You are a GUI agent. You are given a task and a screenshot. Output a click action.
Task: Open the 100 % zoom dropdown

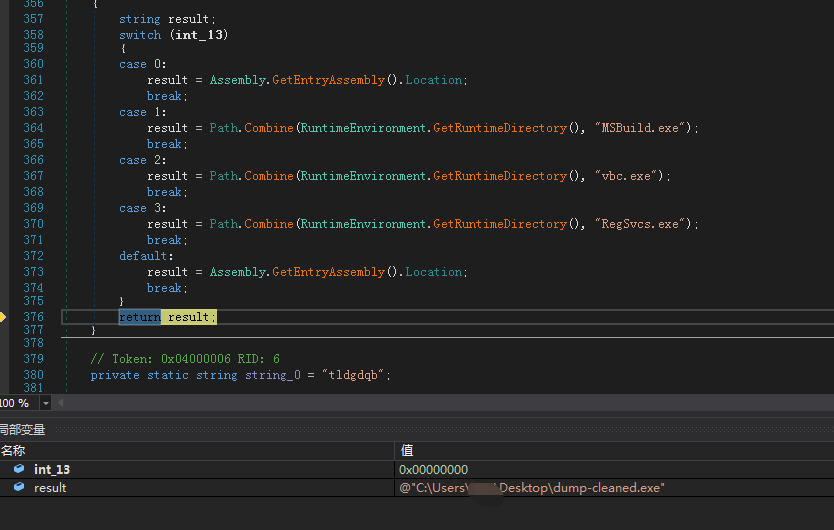(46, 403)
